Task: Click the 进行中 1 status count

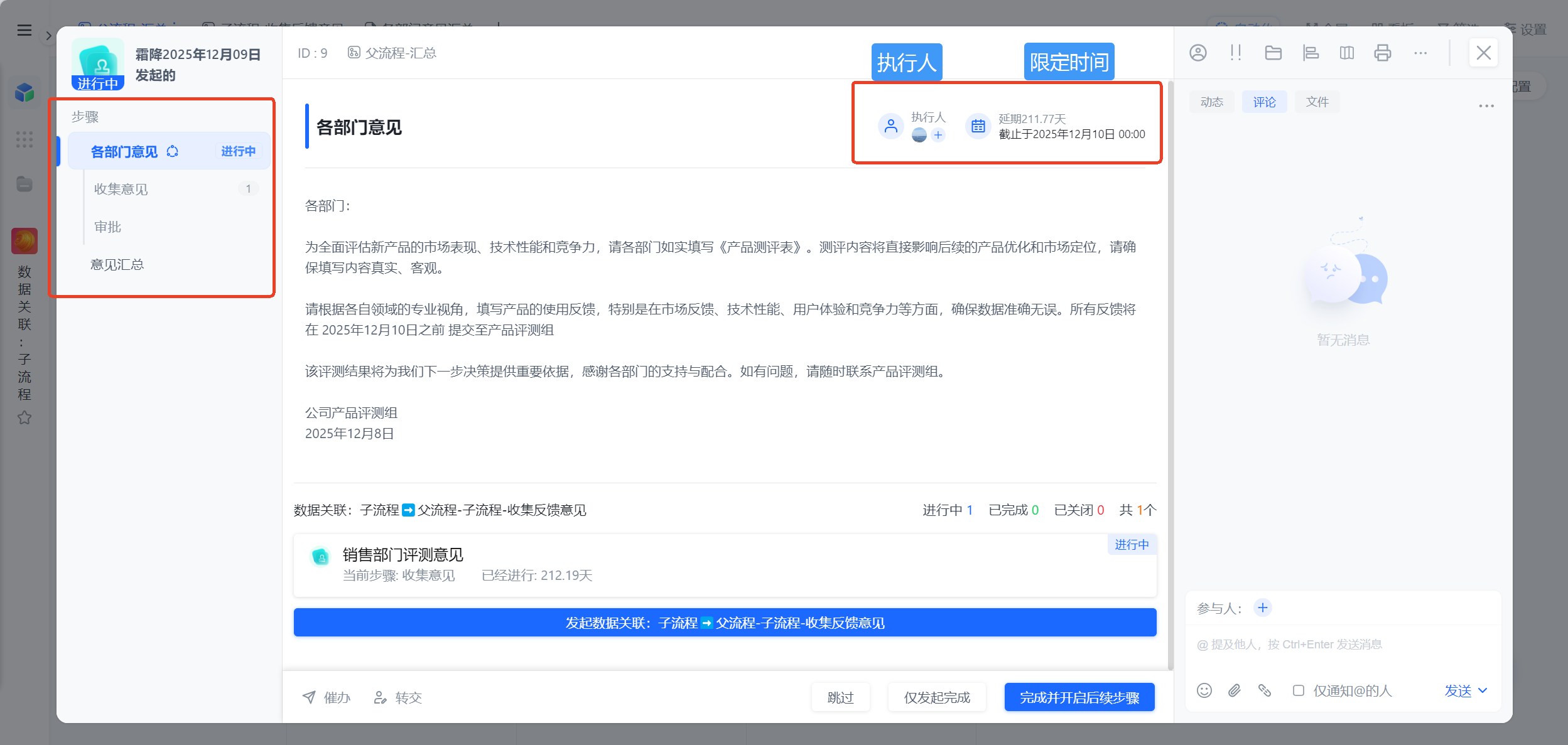Action: pos(948,510)
